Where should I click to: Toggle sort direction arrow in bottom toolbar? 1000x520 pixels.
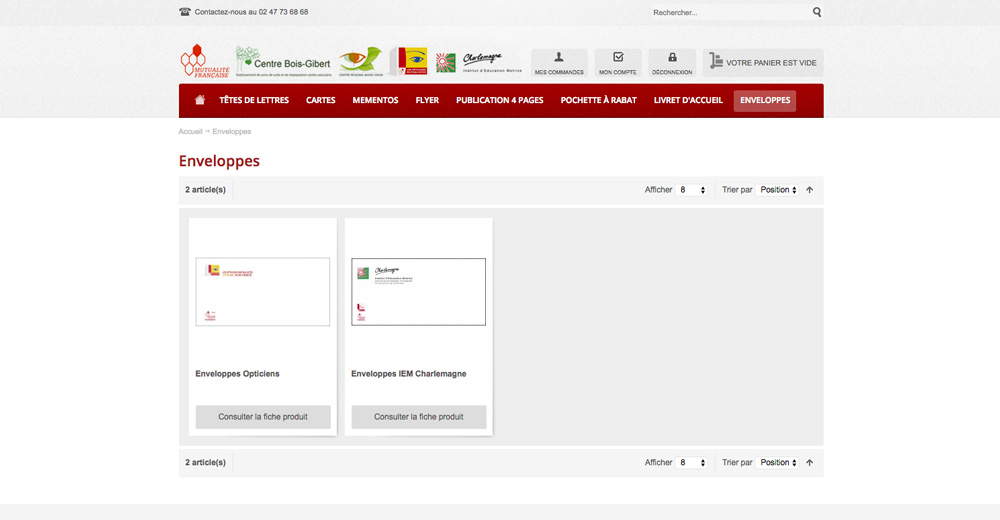point(809,463)
